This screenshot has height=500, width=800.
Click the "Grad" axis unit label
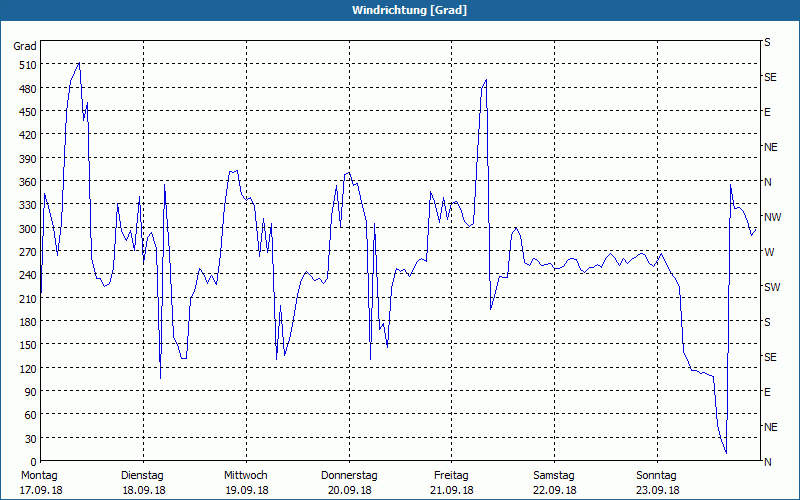pos(24,46)
